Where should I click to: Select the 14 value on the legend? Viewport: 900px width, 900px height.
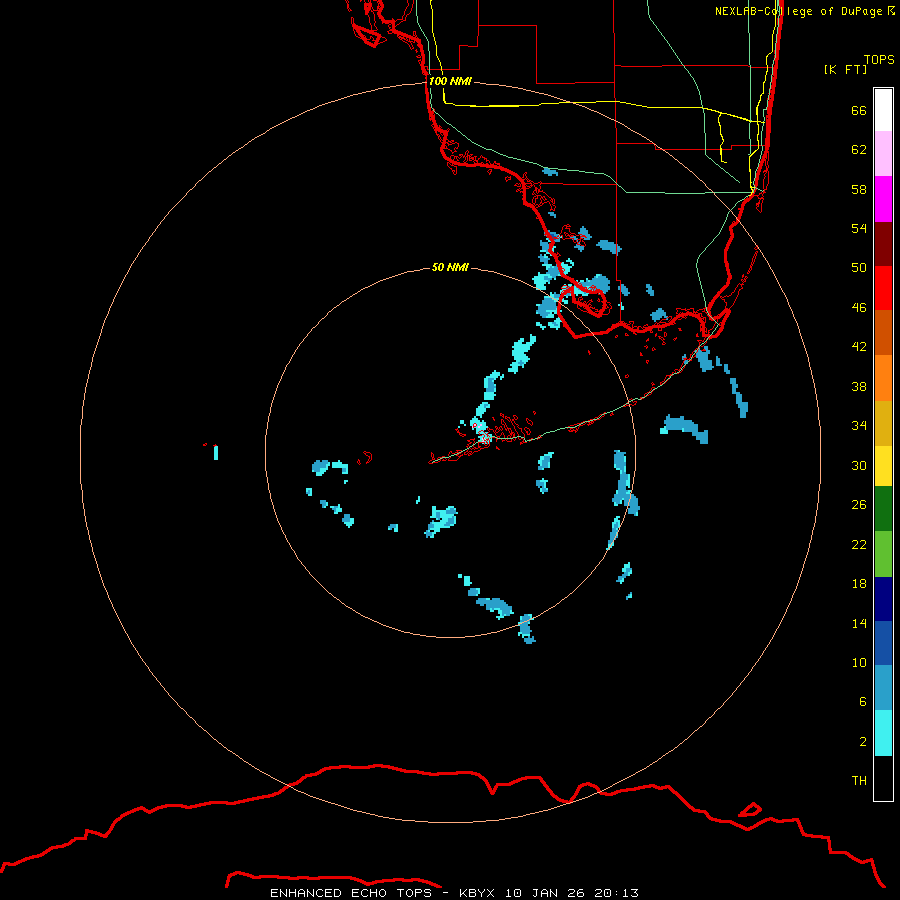click(859, 623)
